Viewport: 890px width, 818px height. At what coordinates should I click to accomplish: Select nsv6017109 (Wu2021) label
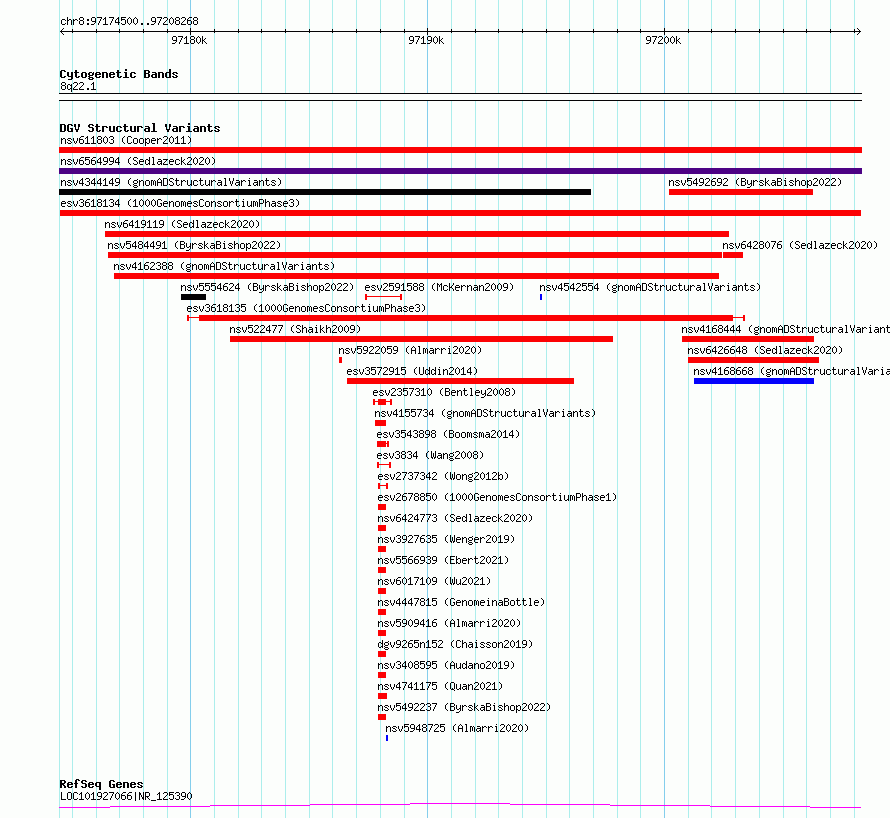pyautogui.click(x=434, y=581)
